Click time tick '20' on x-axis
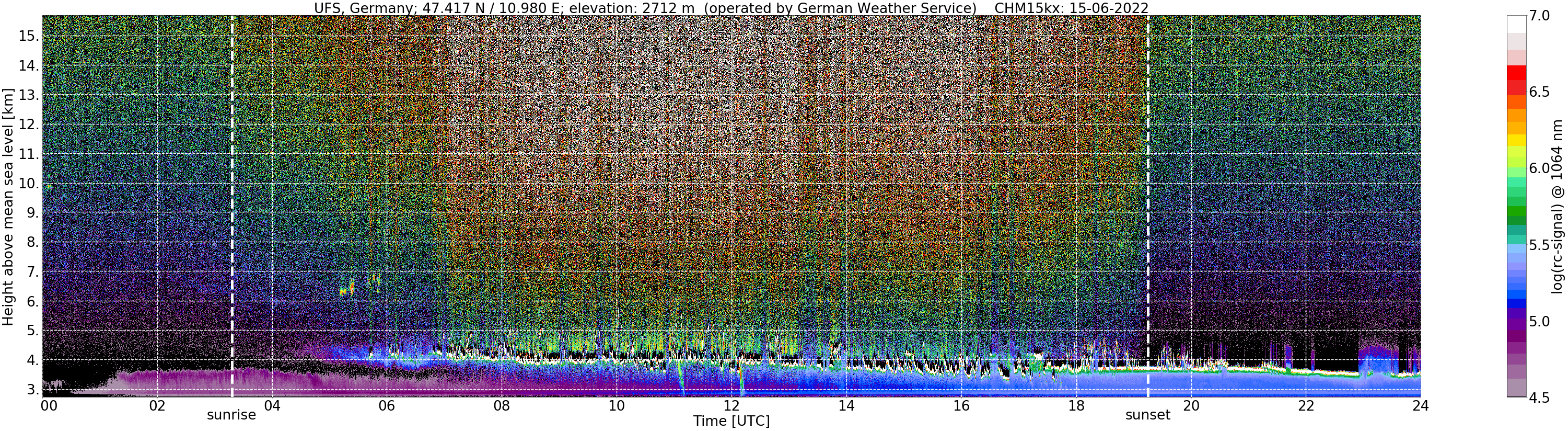The height and width of the screenshot is (431, 1568). (1191, 405)
